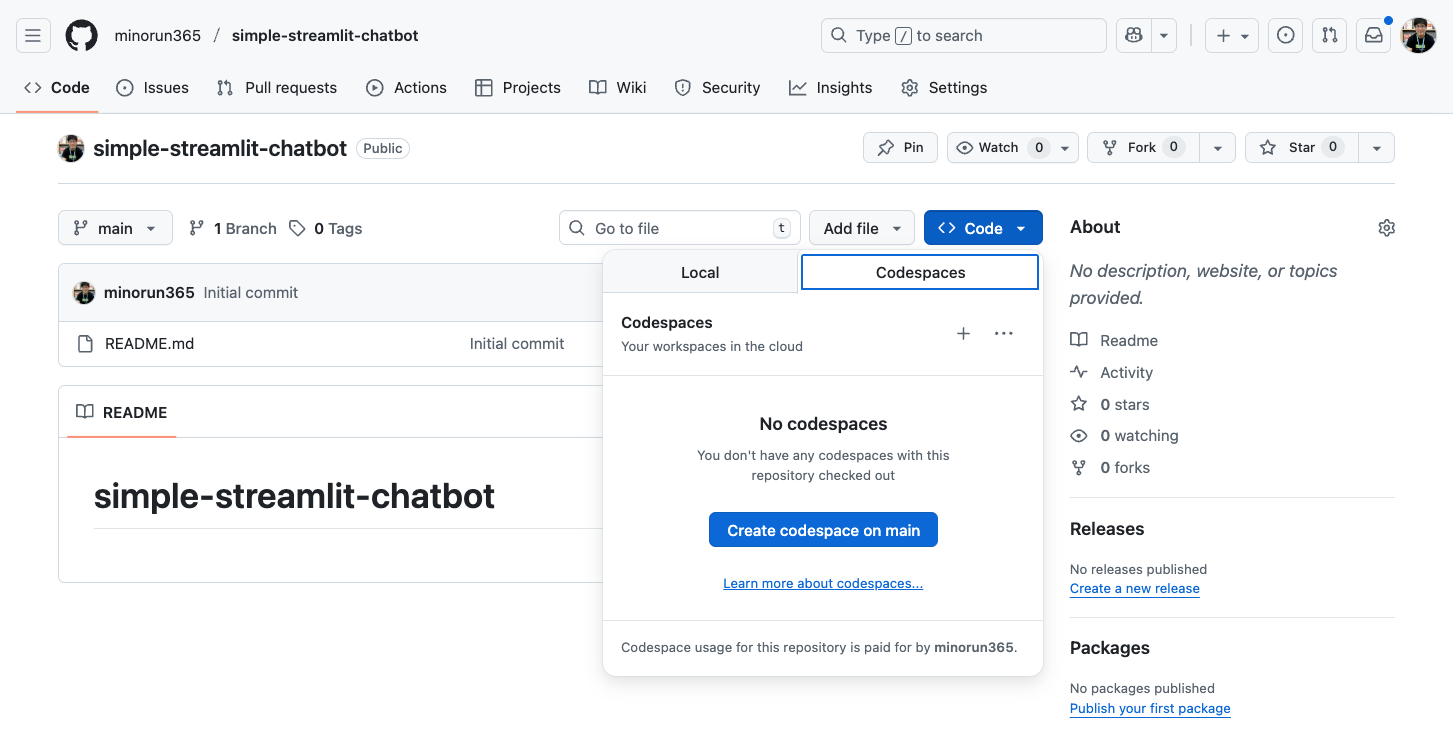The image size is (1453, 739).
Task: Select the Code tab
Action: (x=57, y=88)
